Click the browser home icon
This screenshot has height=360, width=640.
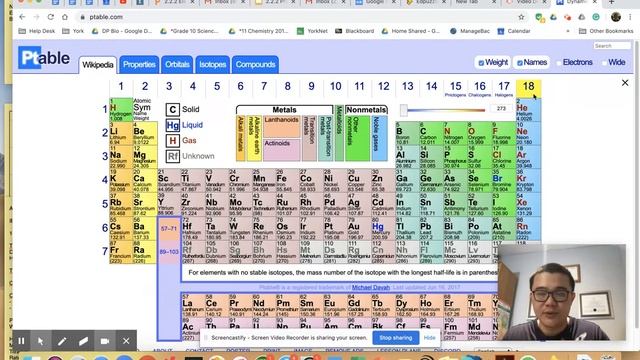(x=65, y=17)
